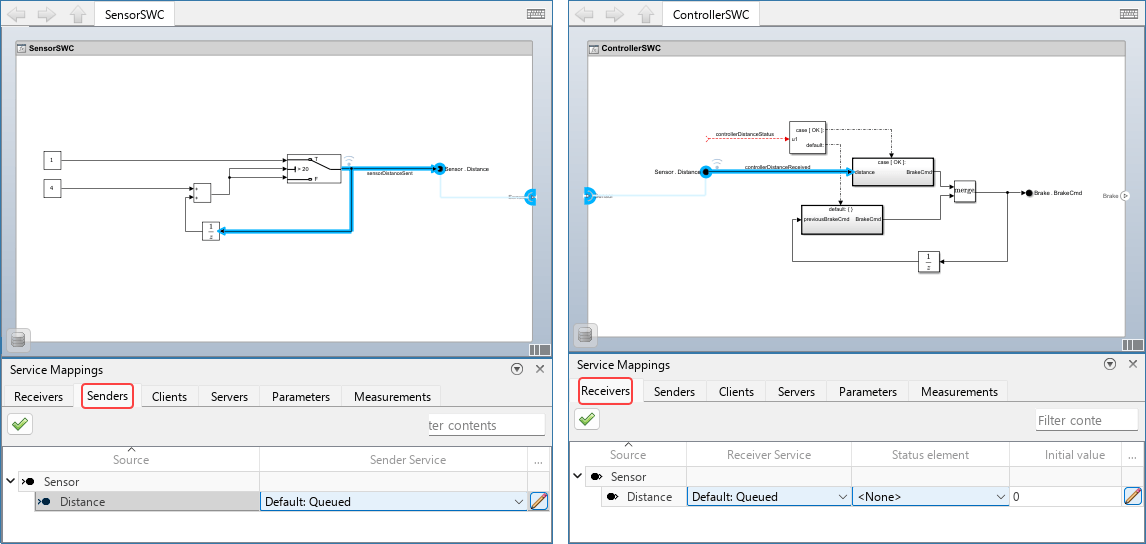Click filter contents field in ControllerSWC mappings
Image resolution: width=1146 pixels, height=544 pixels.
pyautogui.click(x=1087, y=420)
